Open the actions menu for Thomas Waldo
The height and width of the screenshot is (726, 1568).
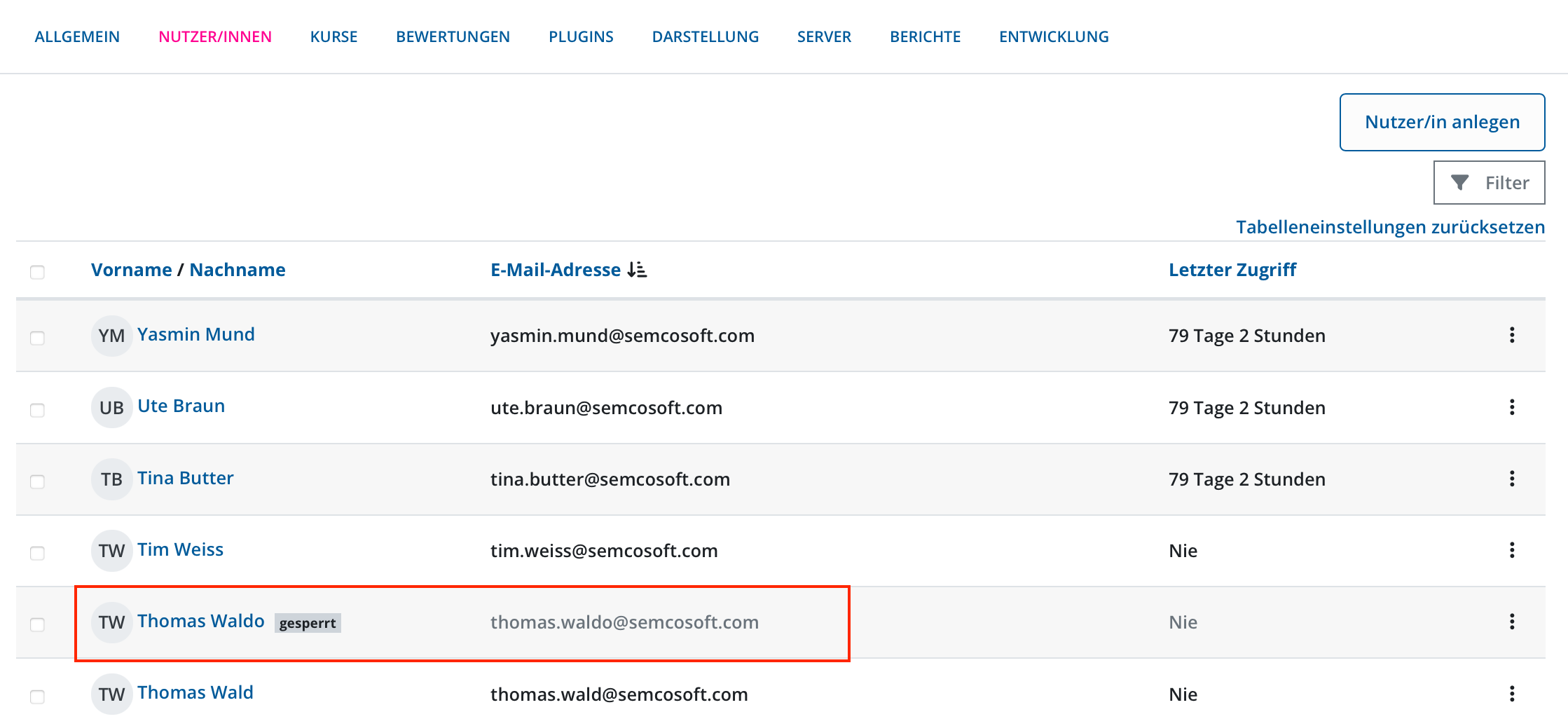(1513, 622)
